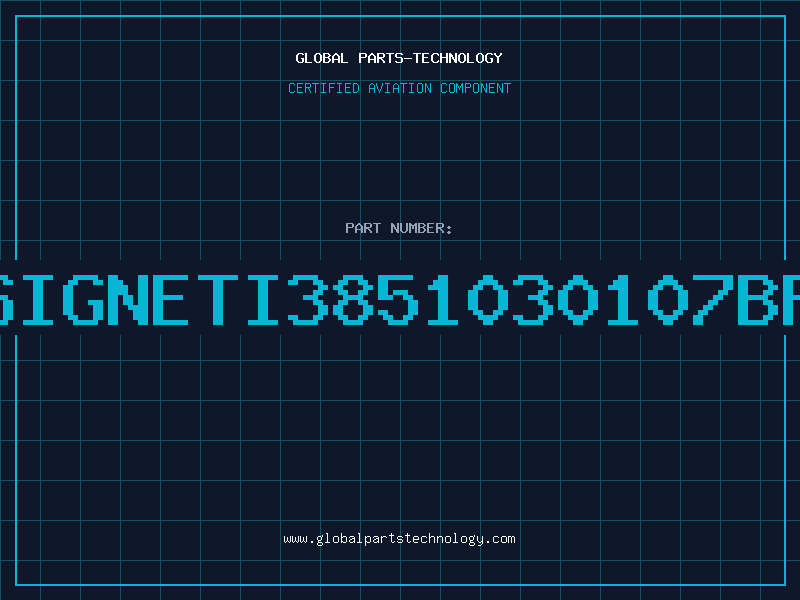The image size is (800, 600).
Task: Click the GLOBAL PARTS-TECHNOLOGY heading
Action: (399, 58)
